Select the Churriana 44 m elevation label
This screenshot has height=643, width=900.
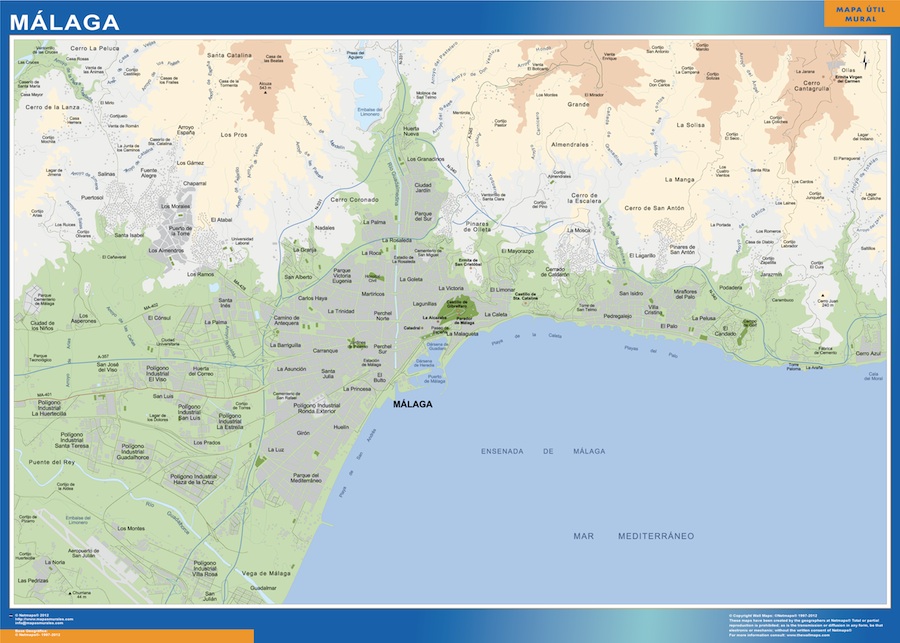click(82, 595)
